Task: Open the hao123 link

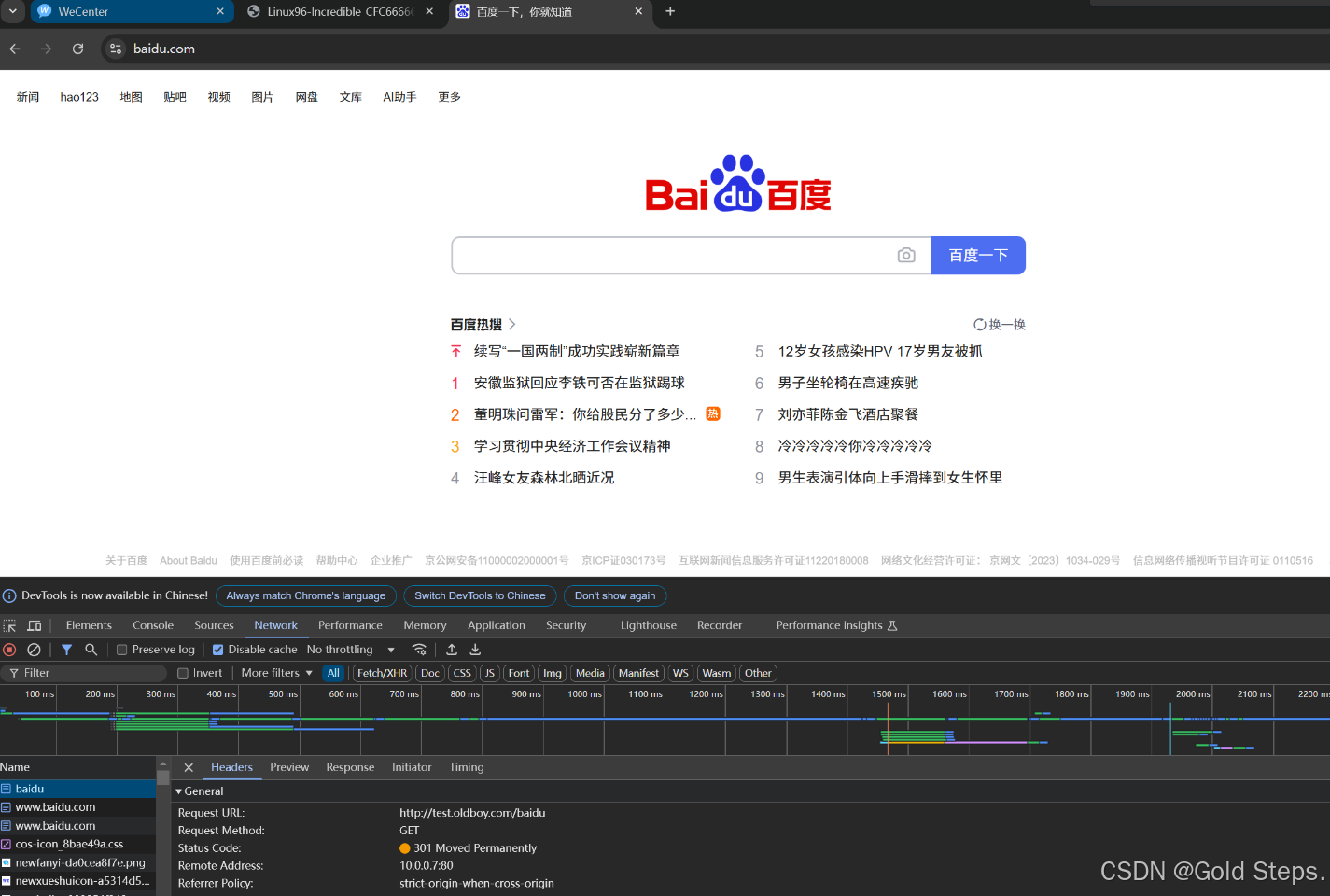Action: 79,97
